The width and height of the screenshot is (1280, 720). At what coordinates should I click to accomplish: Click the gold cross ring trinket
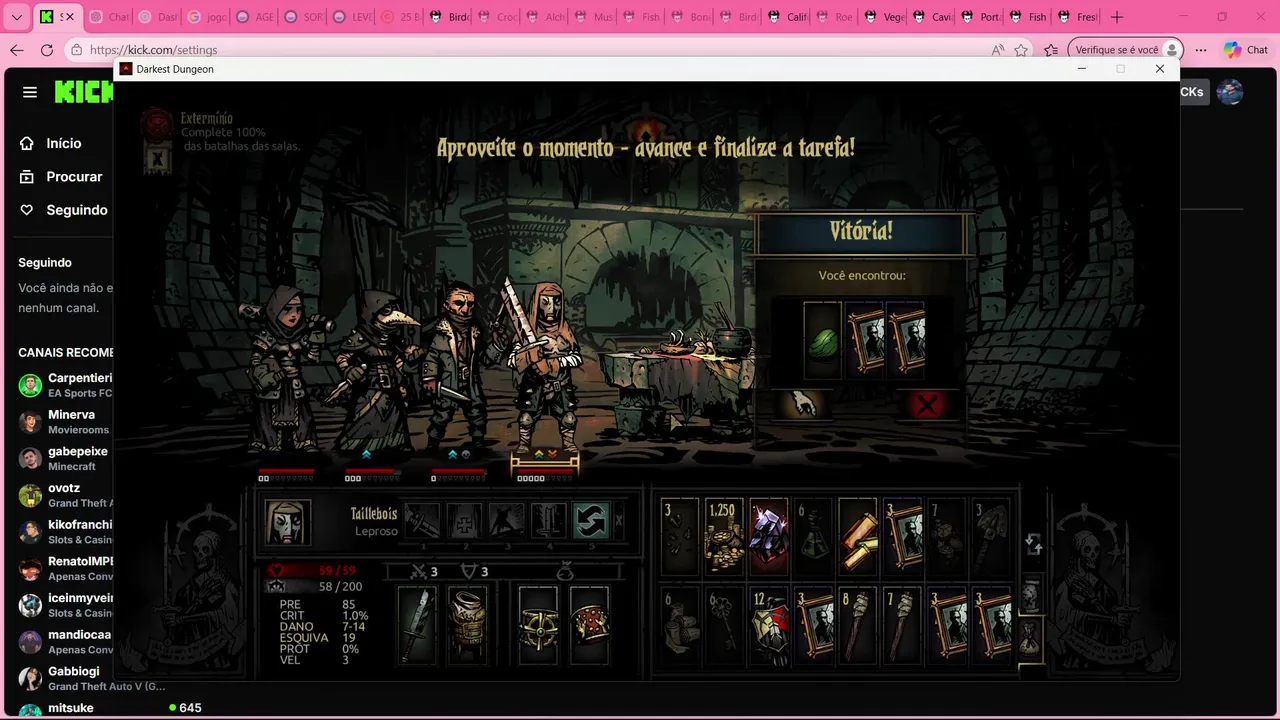point(538,625)
